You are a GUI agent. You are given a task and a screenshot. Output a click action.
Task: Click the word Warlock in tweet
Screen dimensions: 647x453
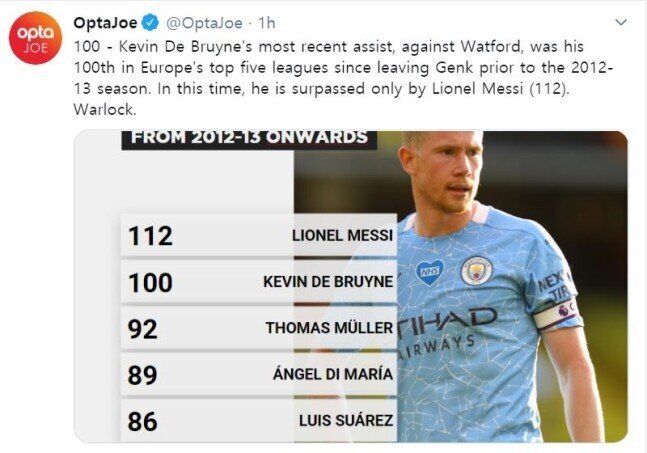click(x=105, y=110)
